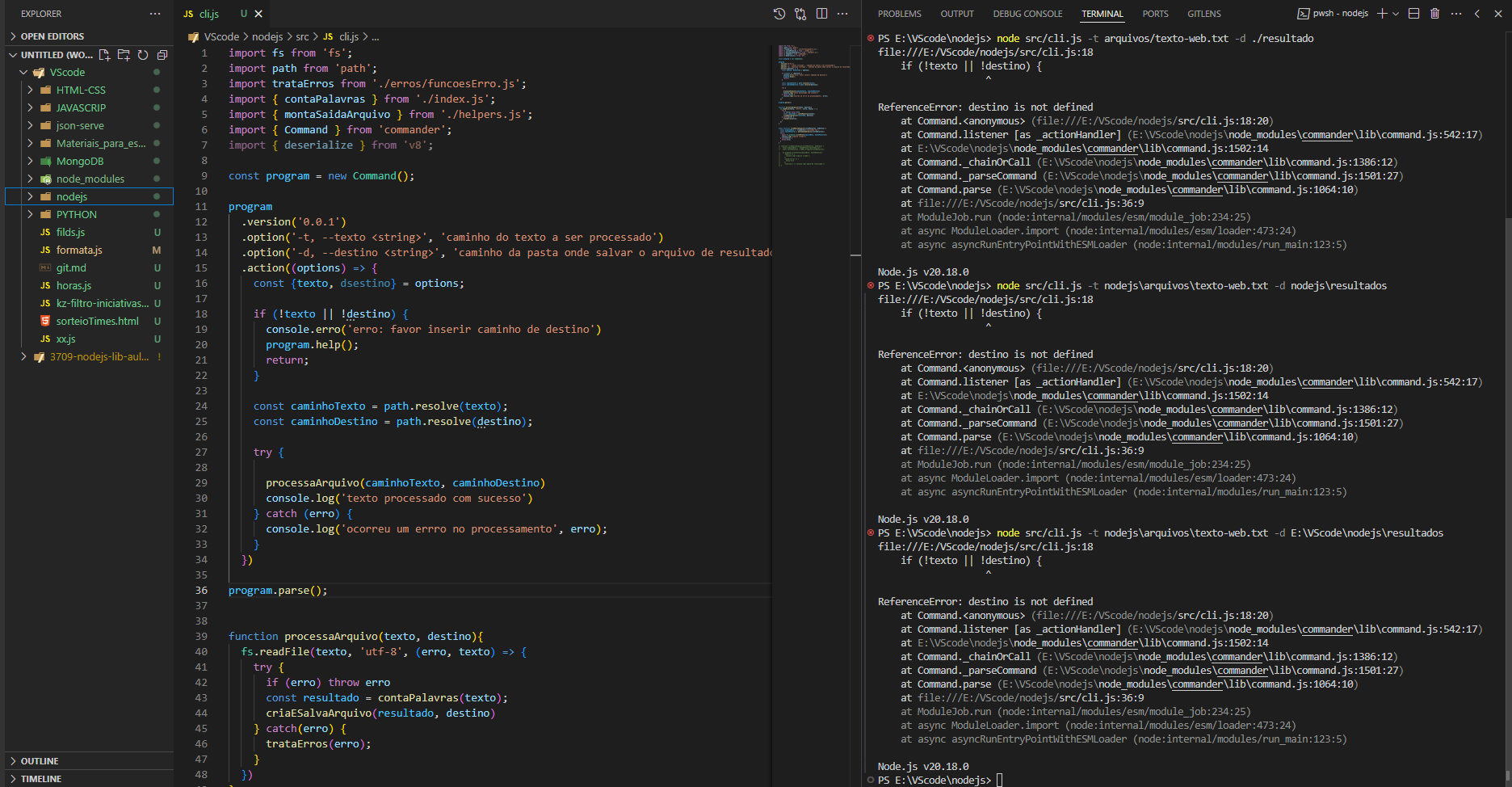Open the GitLens panel tab
1512x787 pixels.
(x=1203, y=14)
